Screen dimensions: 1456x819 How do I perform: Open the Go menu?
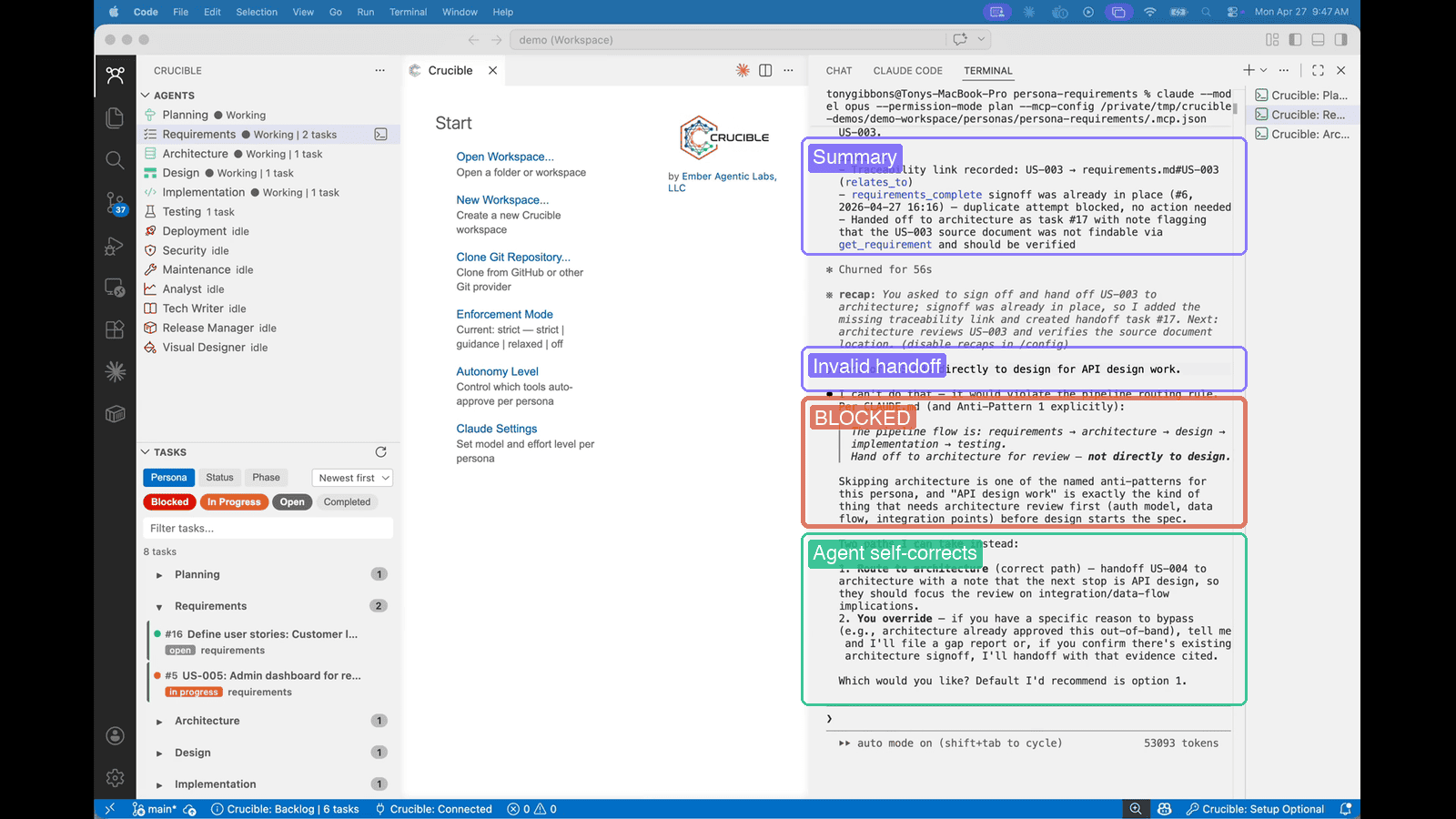coord(336,12)
